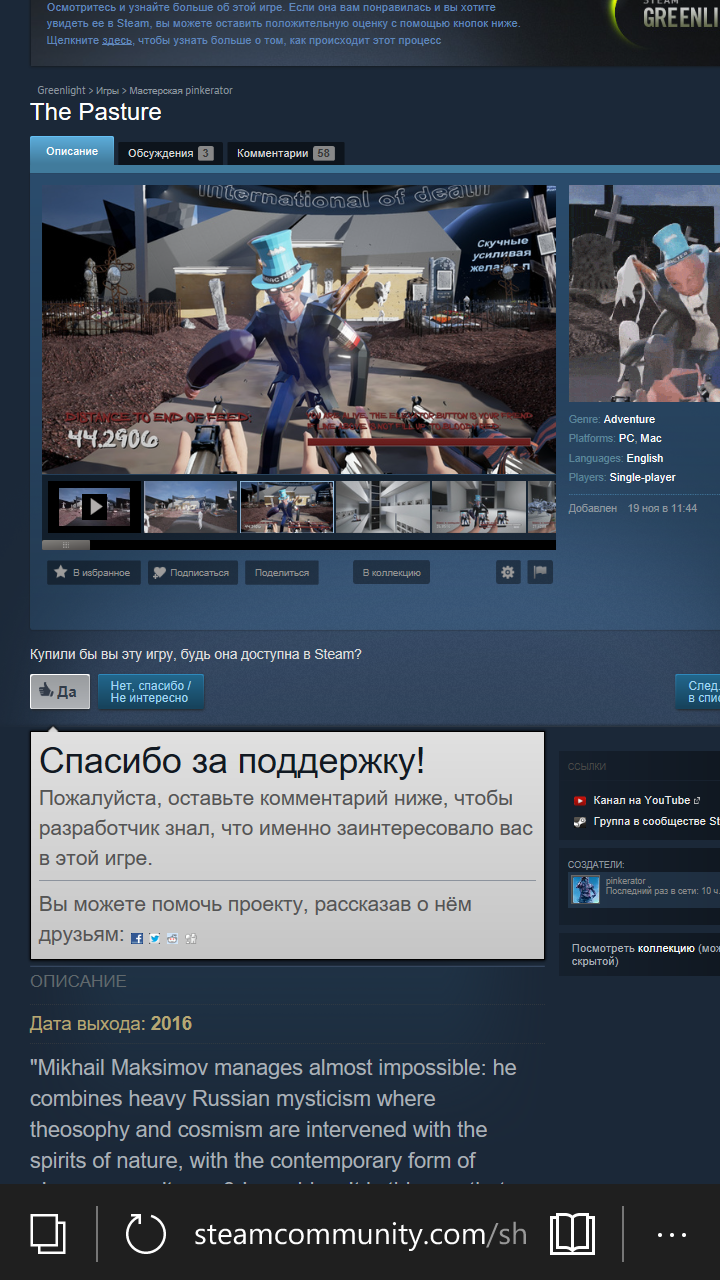Add to favorites with В избранное
This screenshot has width=720, height=1280.
[93, 572]
